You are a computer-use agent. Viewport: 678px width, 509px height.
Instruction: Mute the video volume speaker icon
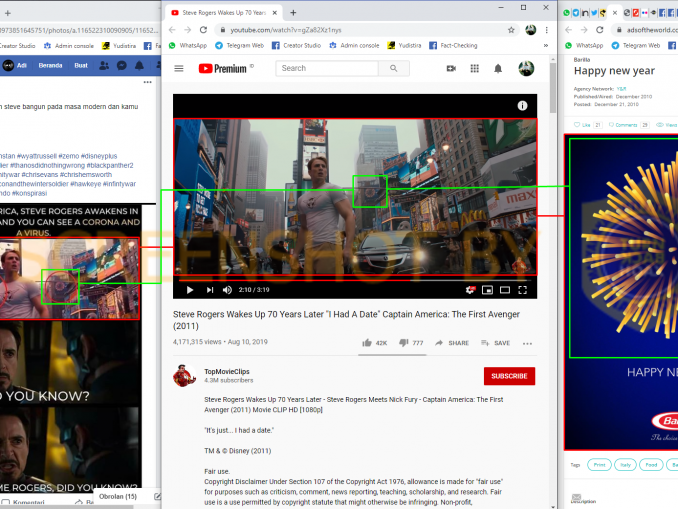pyautogui.click(x=227, y=290)
